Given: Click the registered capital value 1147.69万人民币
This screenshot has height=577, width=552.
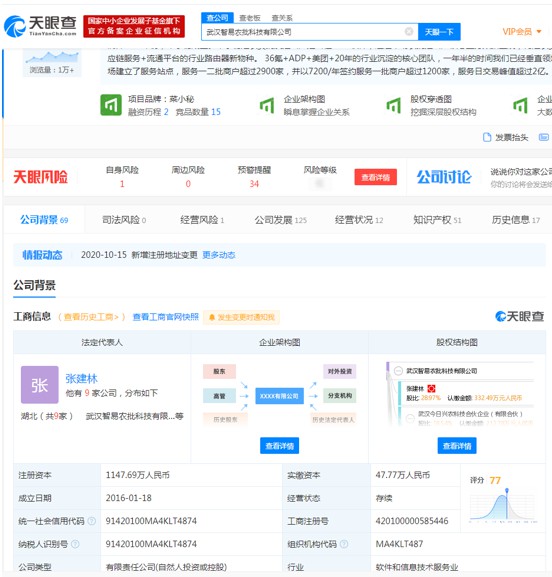Looking at the screenshot, I should 138,475.
